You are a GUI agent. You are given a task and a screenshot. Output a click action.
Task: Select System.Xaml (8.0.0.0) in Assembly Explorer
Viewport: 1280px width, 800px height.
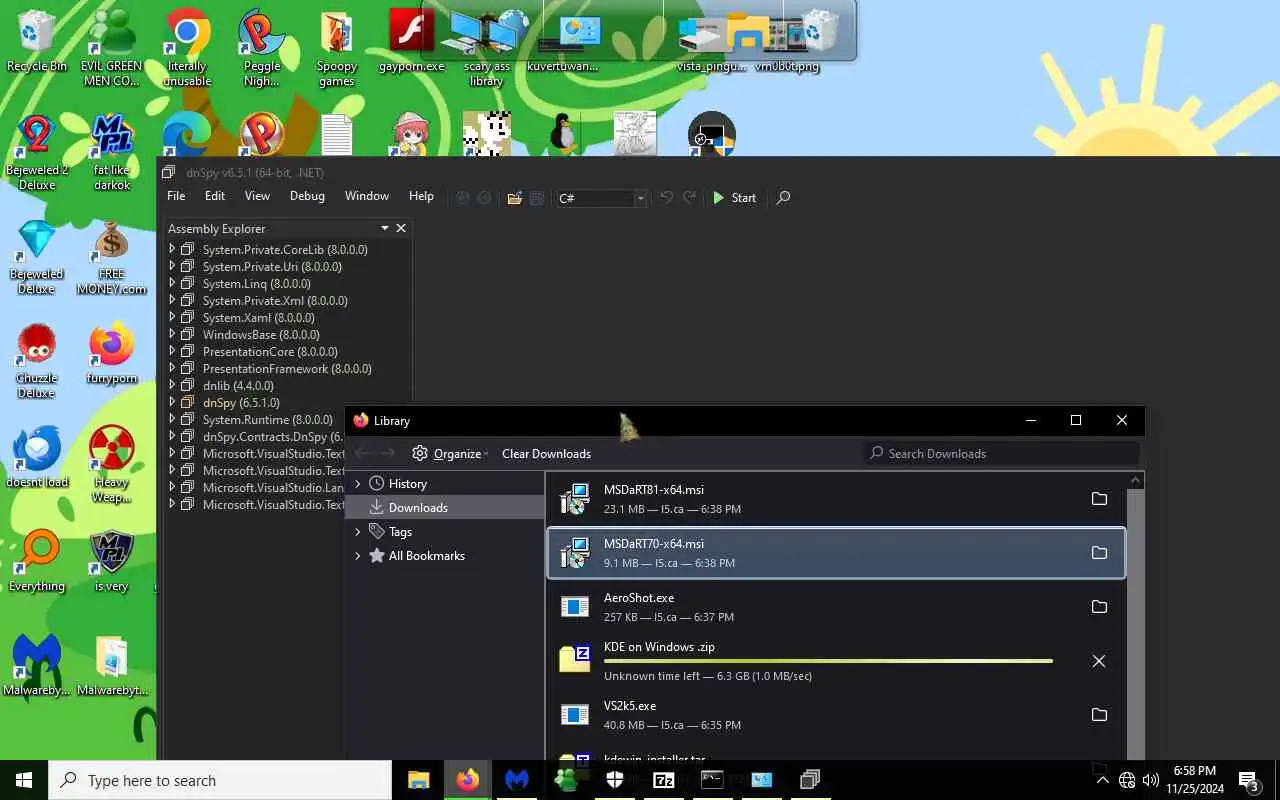point(258,318)
